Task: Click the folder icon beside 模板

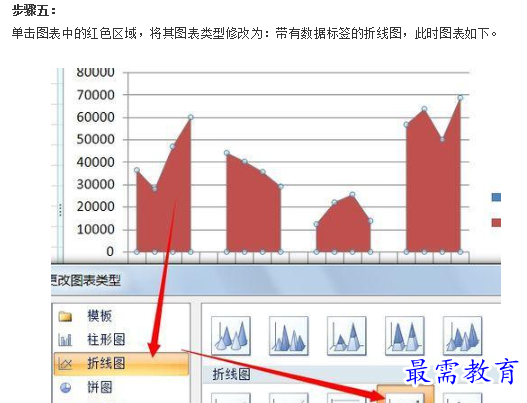Action: (x=65, y=316)
